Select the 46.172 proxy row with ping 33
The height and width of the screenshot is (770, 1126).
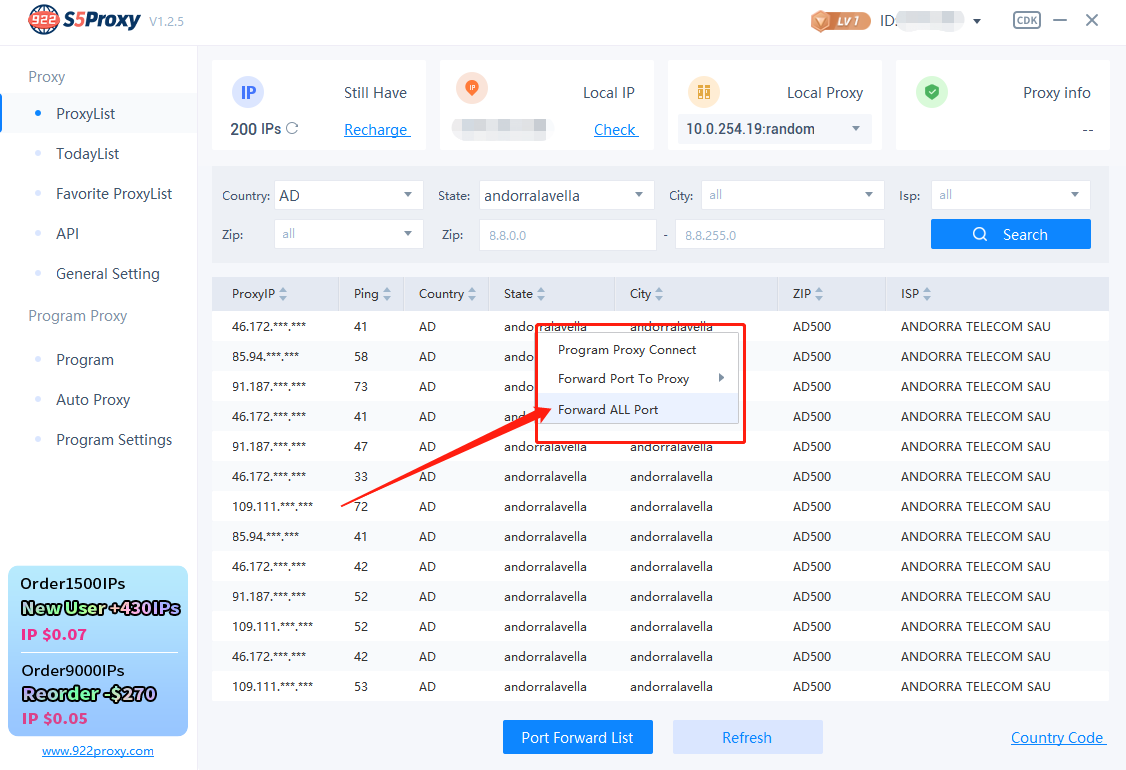pos(660,476)
